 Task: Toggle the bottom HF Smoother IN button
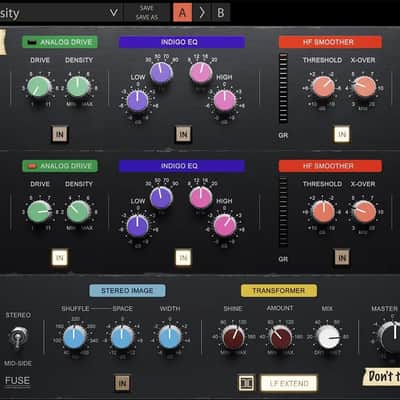tap(342, 258)
